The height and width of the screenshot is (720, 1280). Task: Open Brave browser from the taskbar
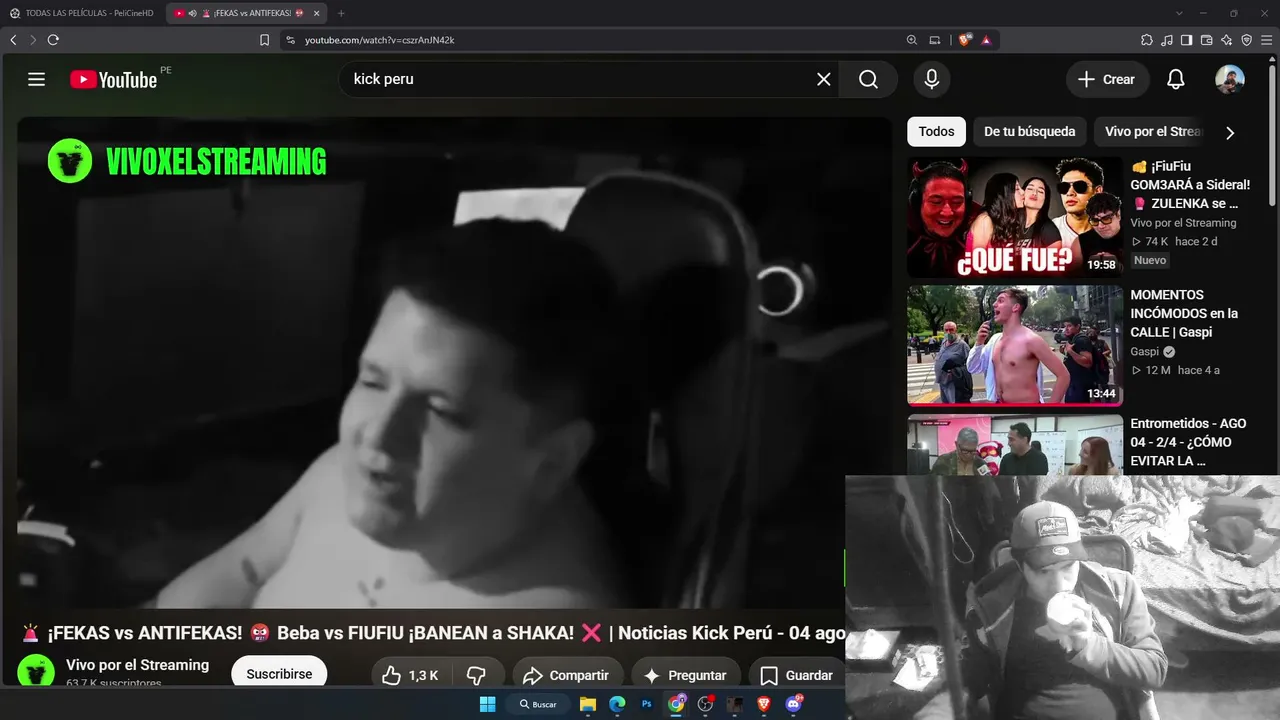(x=765, y=704)
